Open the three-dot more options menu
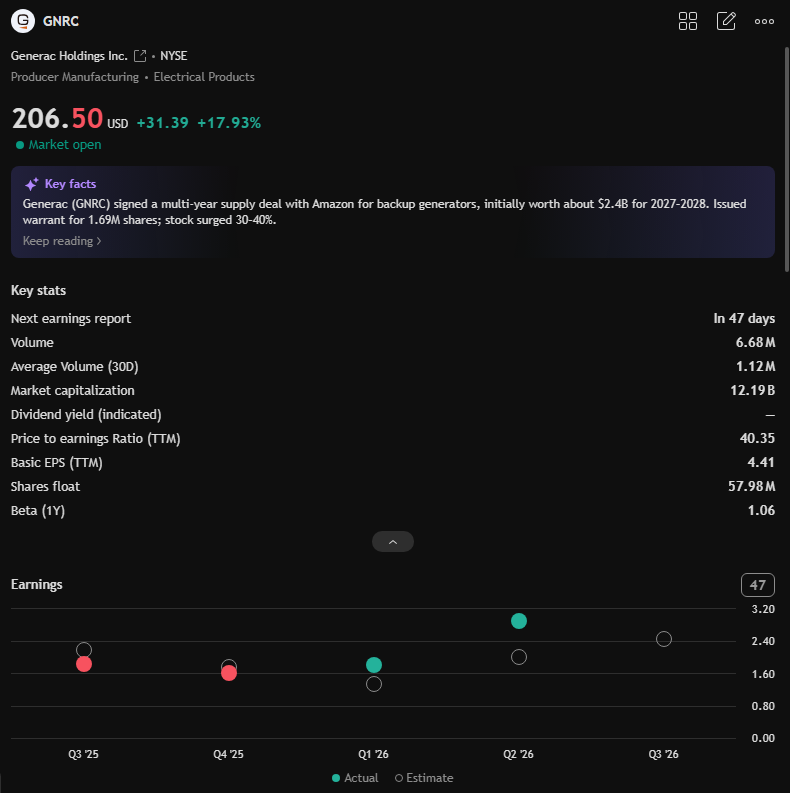 (764, 21)
